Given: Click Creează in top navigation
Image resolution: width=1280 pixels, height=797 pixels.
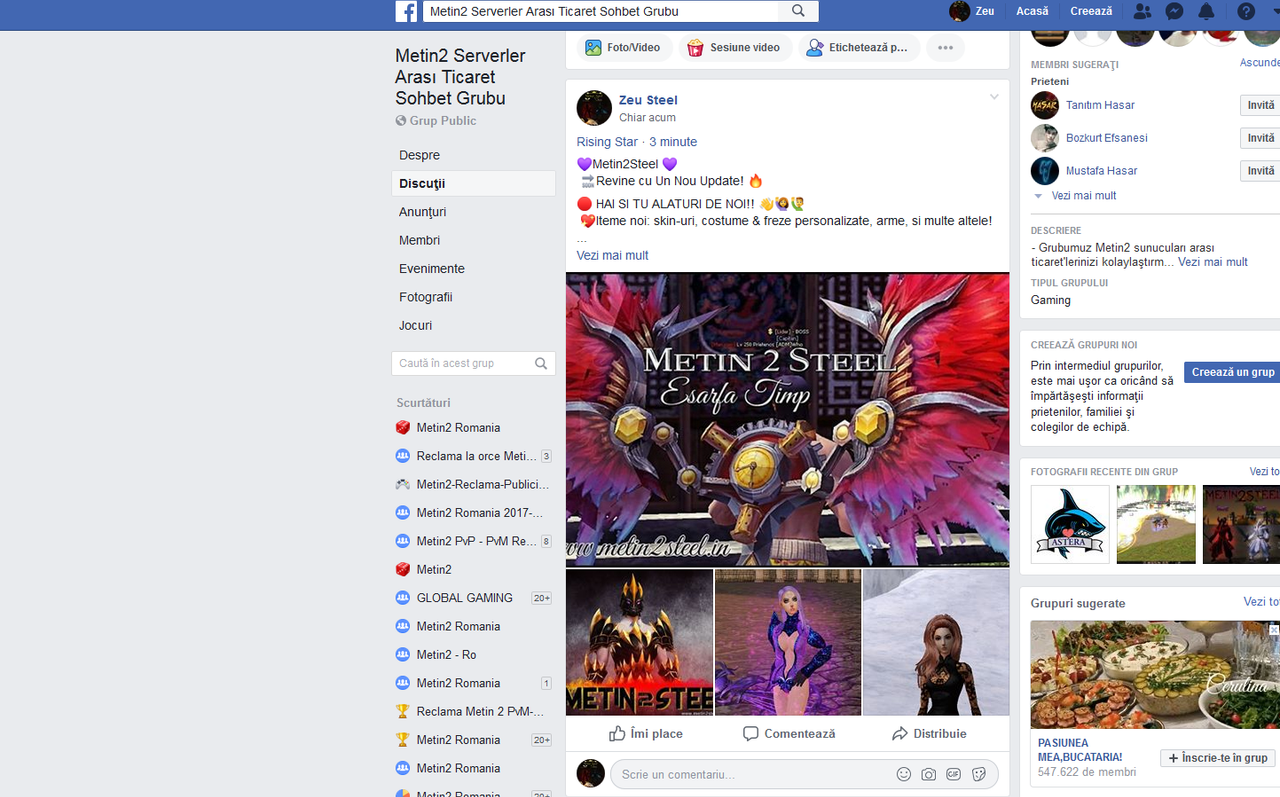Looking at the screenshot, I should (1091, 11).
